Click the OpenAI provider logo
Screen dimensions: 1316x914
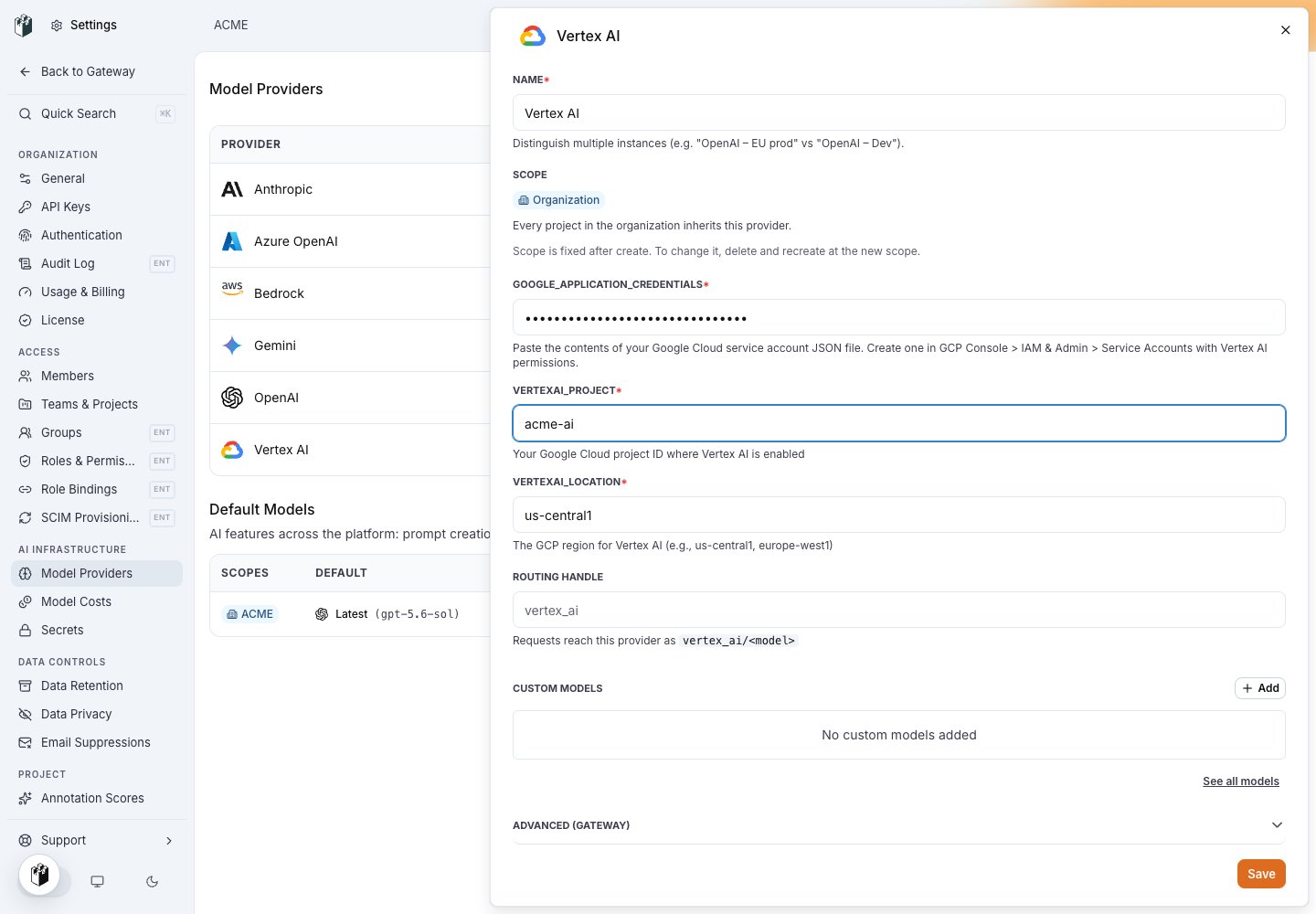coord(232,398)
